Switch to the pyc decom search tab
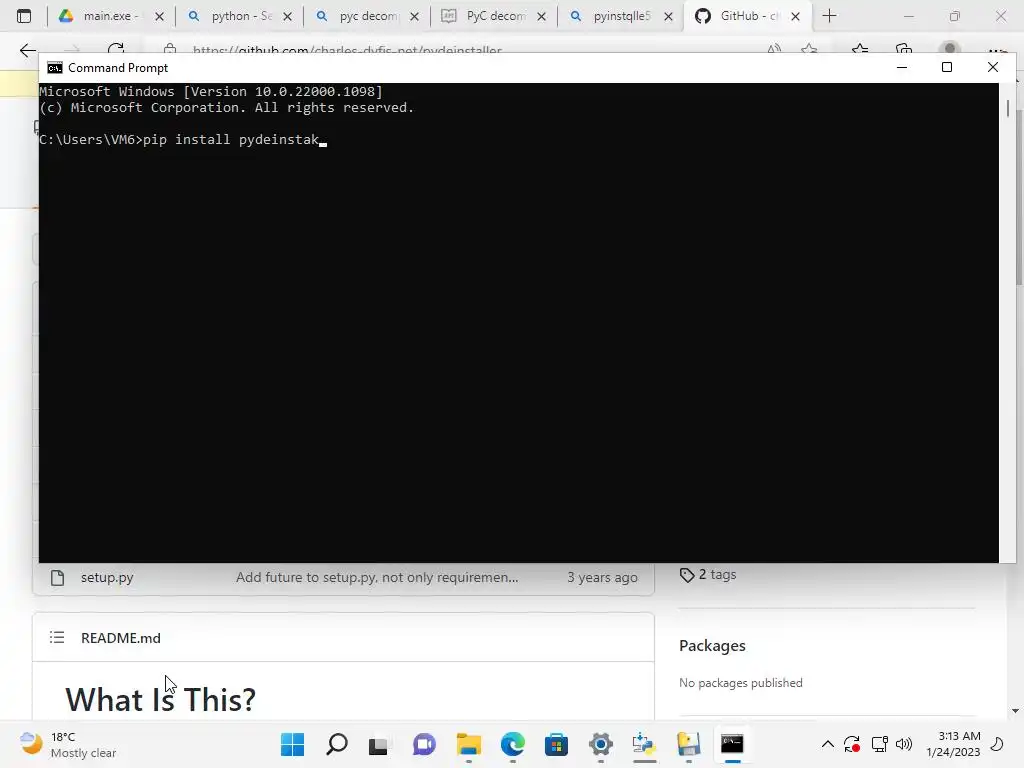The height and width of the screenshot is (768, 1024). pos(367,16)
